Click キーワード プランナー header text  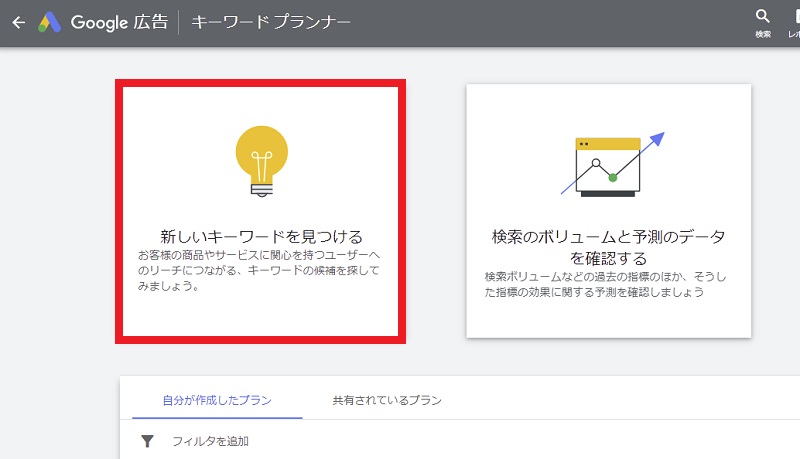(x=270, y=22)
